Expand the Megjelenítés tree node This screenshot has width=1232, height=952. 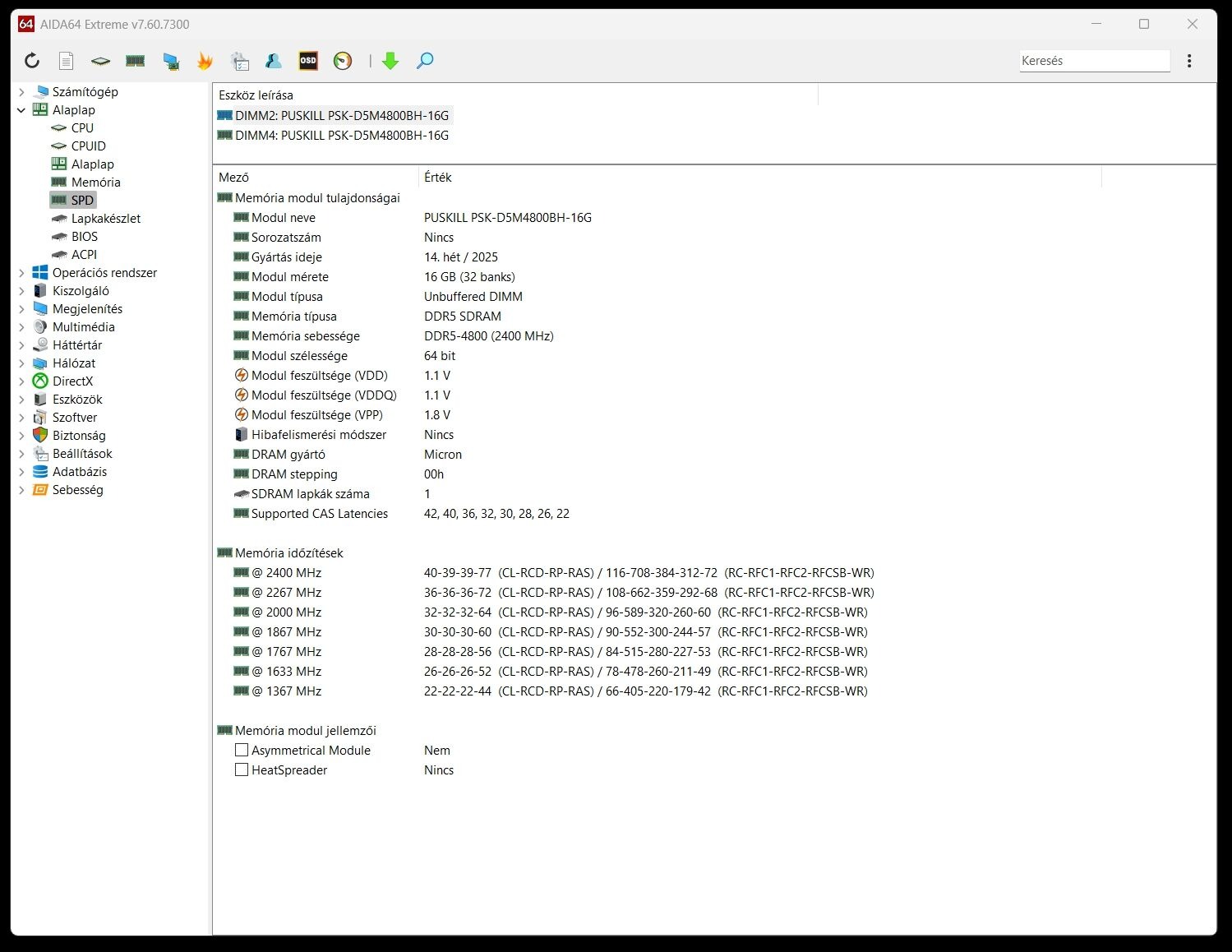[x=21, y=309]
